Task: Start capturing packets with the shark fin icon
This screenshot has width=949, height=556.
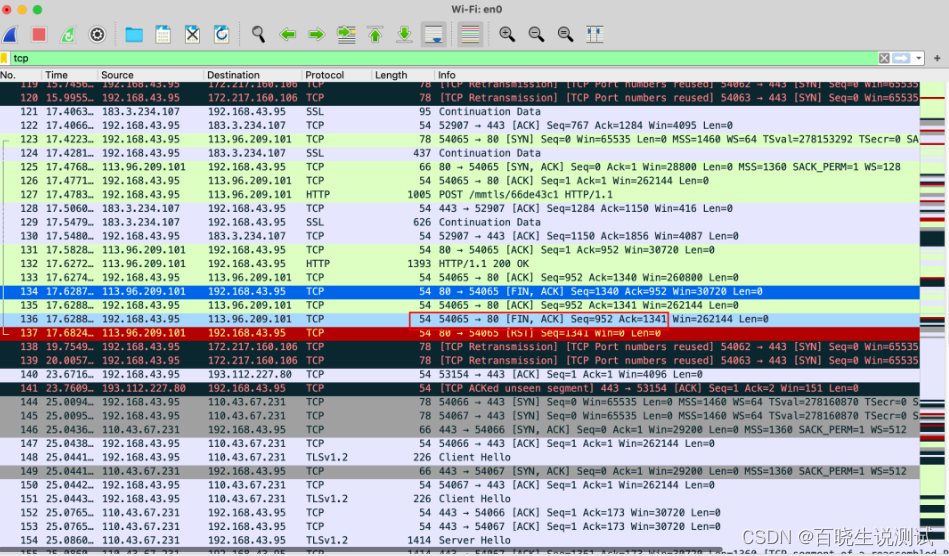Action: click(10, 34)
